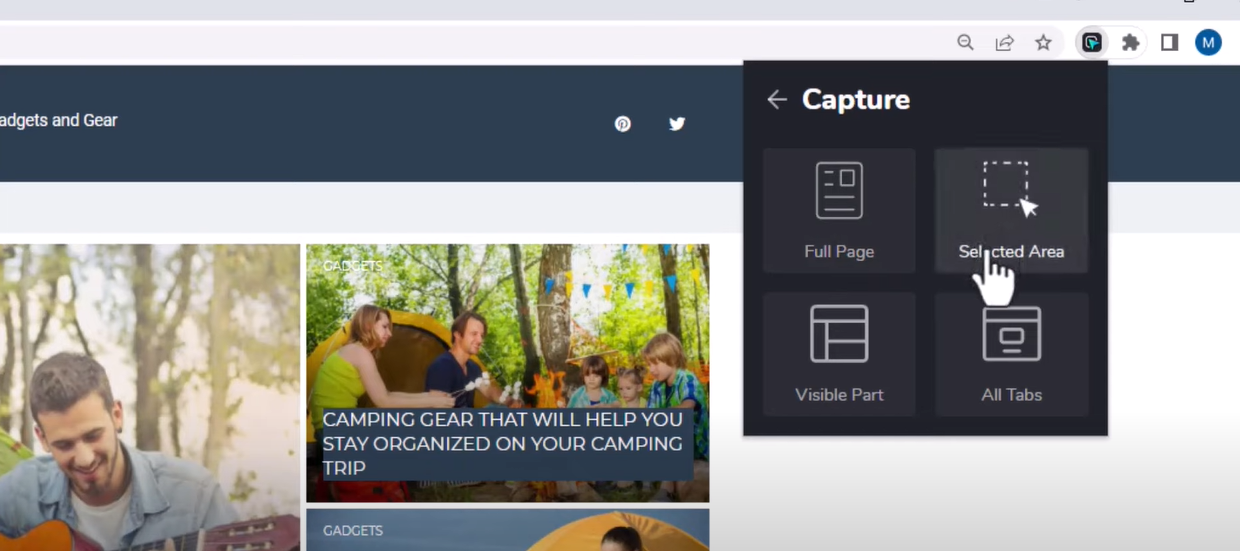Open the Gadgets and Gear site title
This screenshot has height=551, width=1240.
58,120
